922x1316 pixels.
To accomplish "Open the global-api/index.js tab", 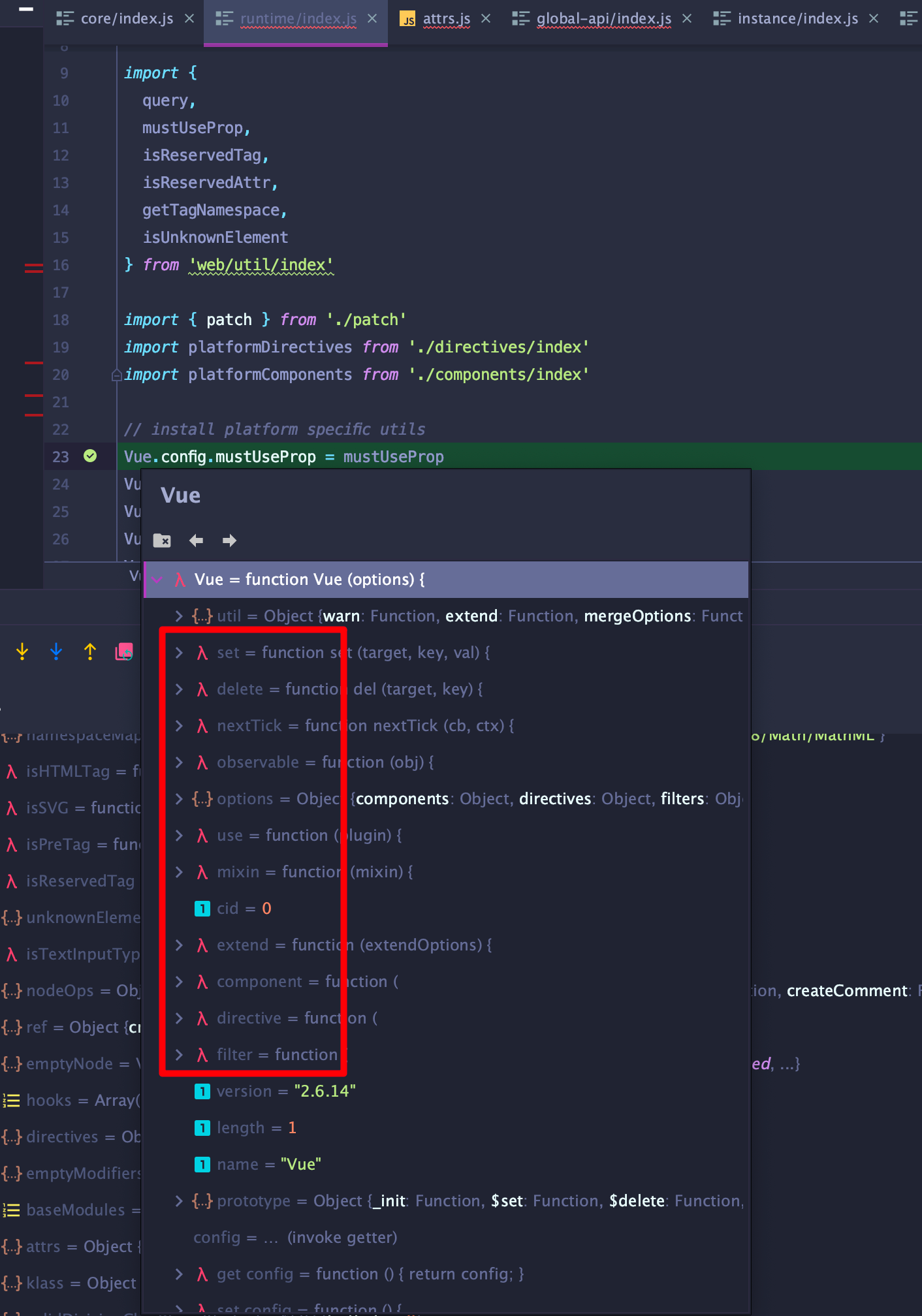I will point(603,19).
